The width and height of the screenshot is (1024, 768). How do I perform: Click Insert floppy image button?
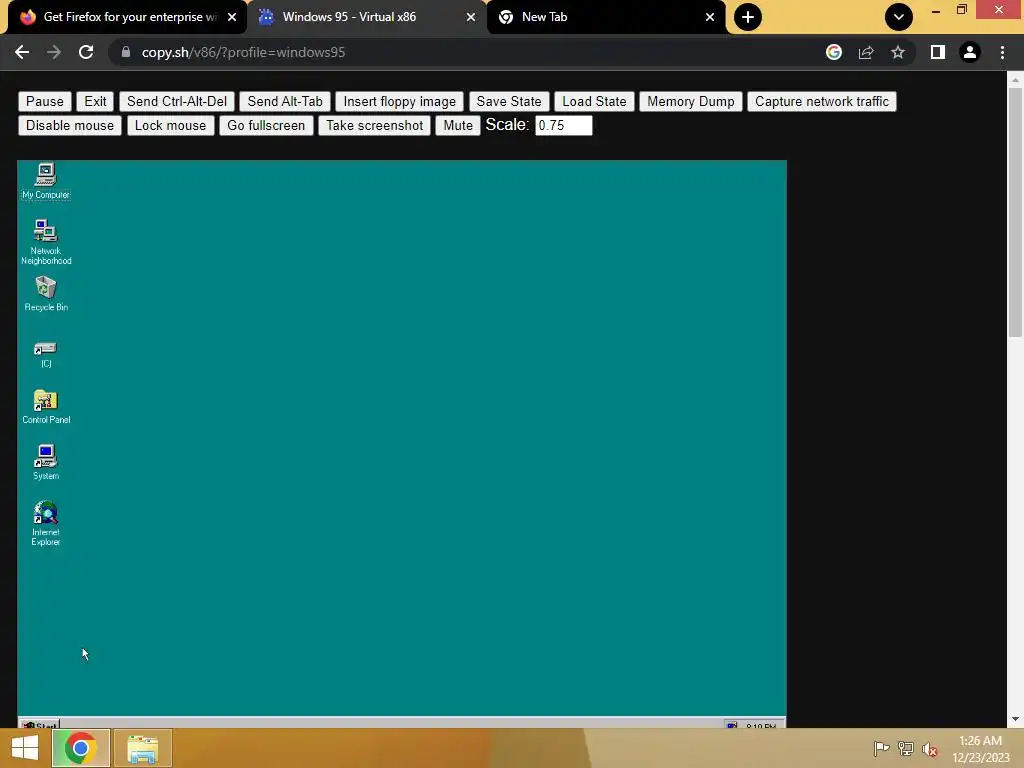tap(400, 101)
